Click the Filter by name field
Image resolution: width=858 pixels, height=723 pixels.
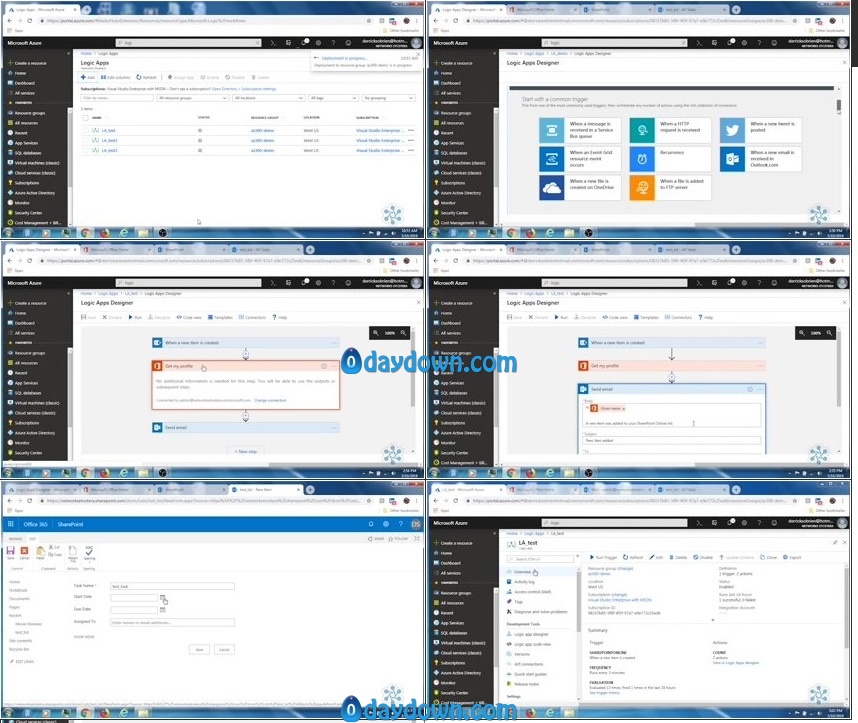tap(117, 98)
